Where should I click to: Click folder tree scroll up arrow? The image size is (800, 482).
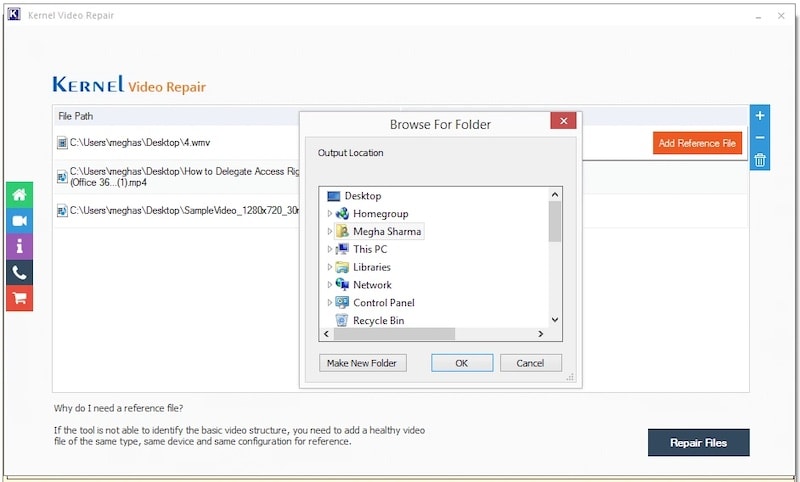(555, 195)
